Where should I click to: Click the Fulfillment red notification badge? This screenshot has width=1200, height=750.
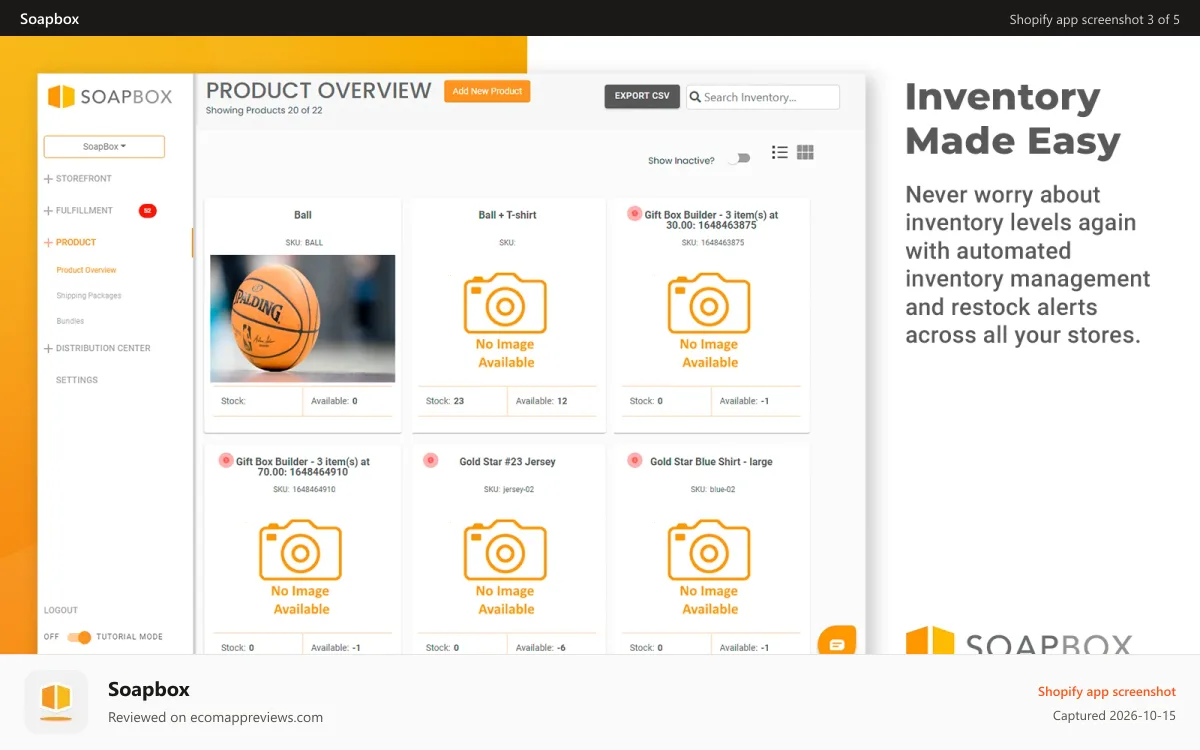[148, 210]
